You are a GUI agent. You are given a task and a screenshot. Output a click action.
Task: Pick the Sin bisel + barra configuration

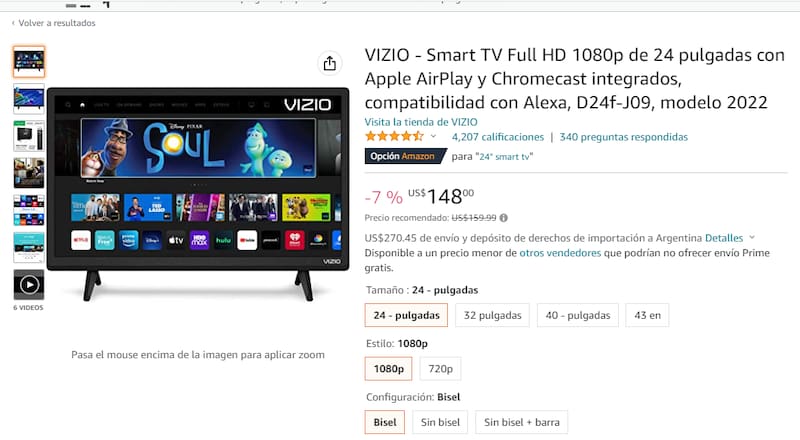521,422
